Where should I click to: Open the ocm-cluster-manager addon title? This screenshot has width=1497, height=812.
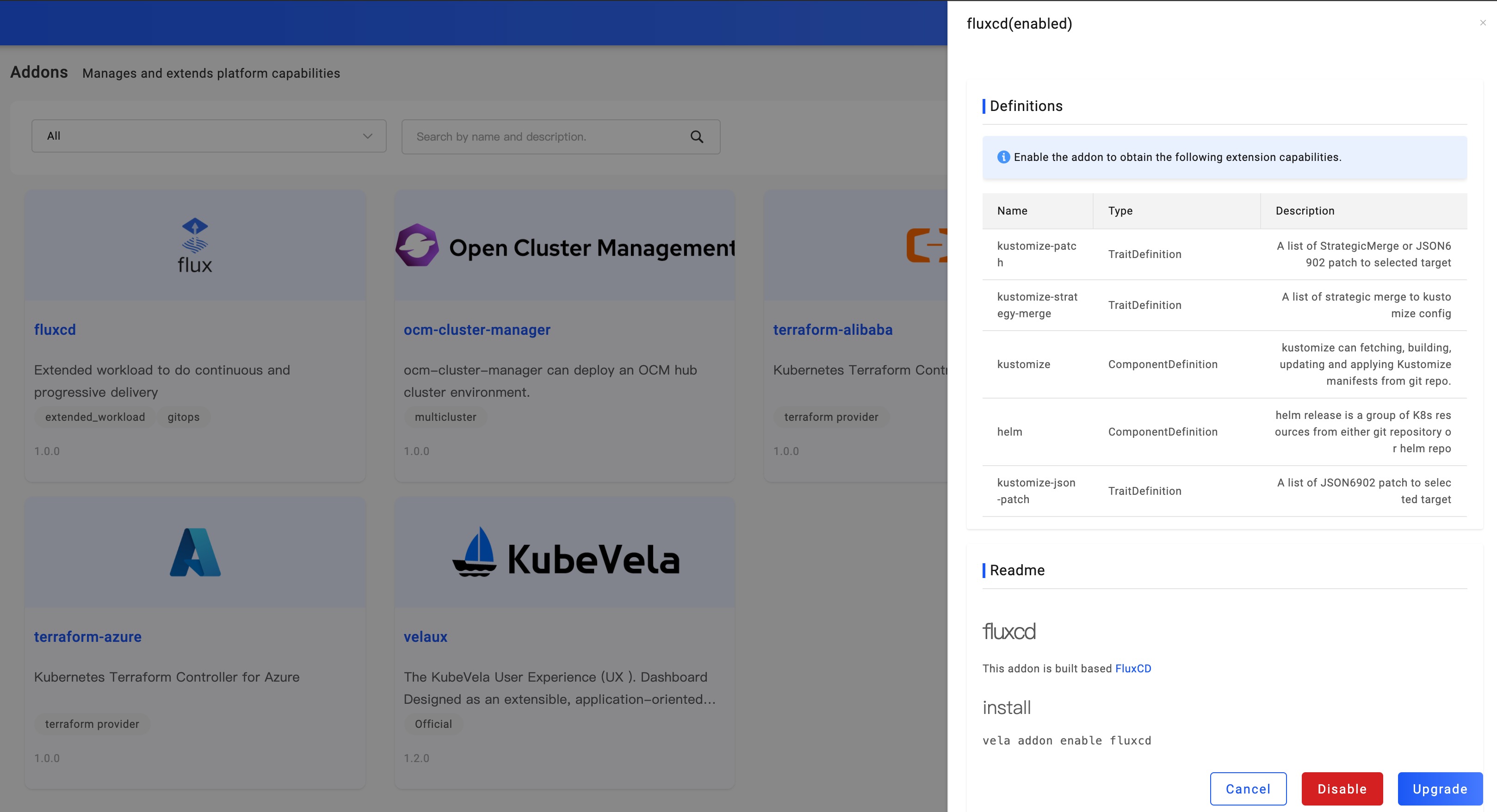pyautogui.click(x=476, y=330)
